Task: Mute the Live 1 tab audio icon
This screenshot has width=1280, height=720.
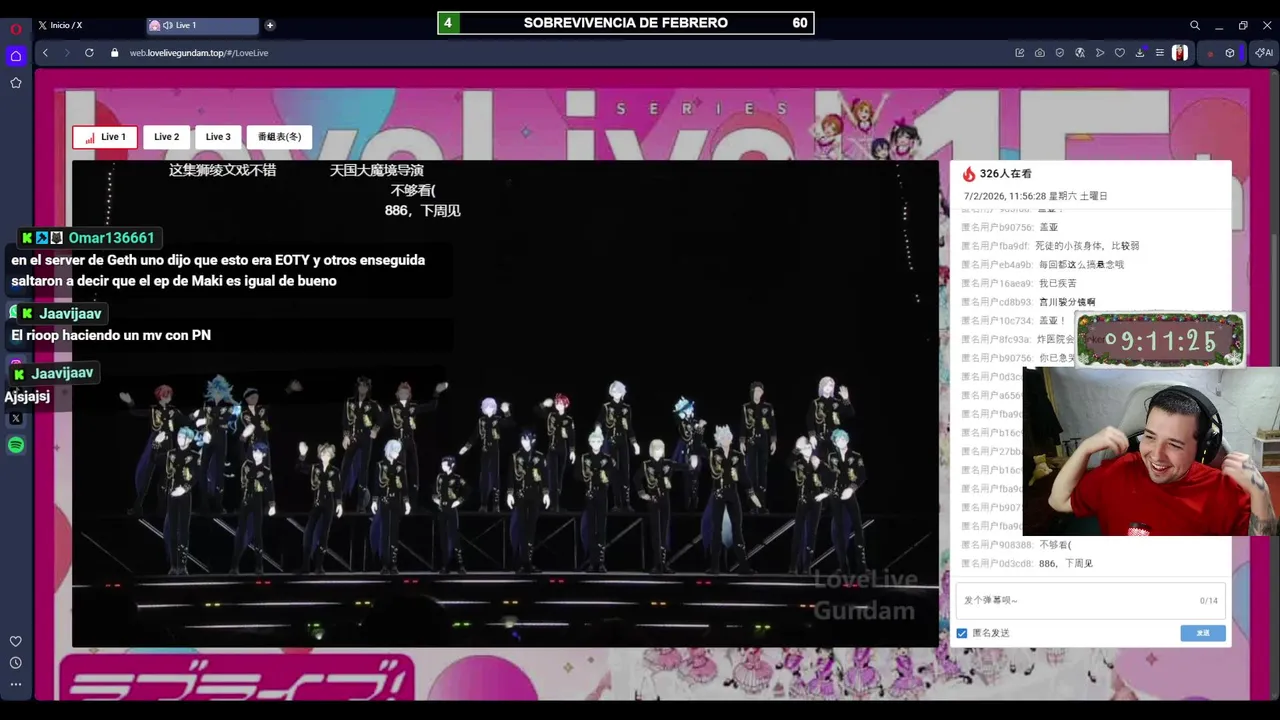Action: click(x=167, y=25)
